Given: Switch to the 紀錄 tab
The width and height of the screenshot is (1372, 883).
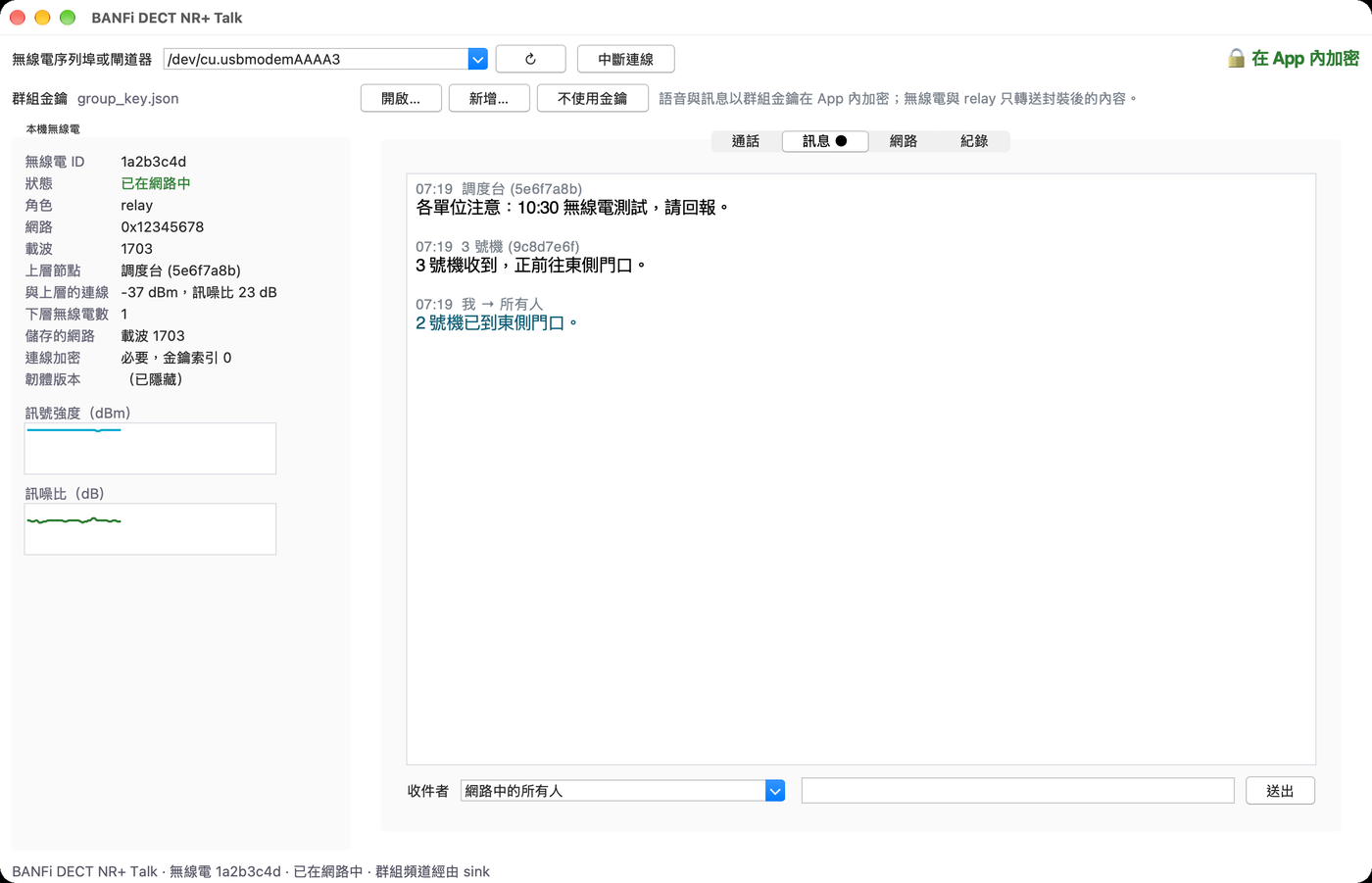Looking at the screenshot, I should [x=974, y=141].
